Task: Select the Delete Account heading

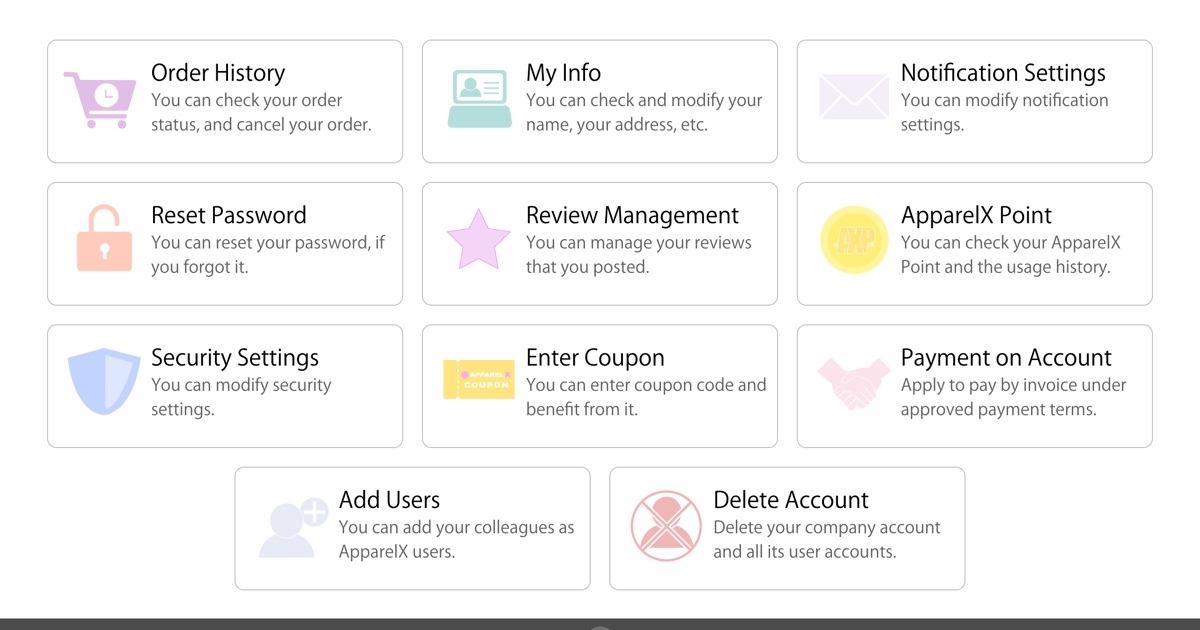Action: point(791,500)
